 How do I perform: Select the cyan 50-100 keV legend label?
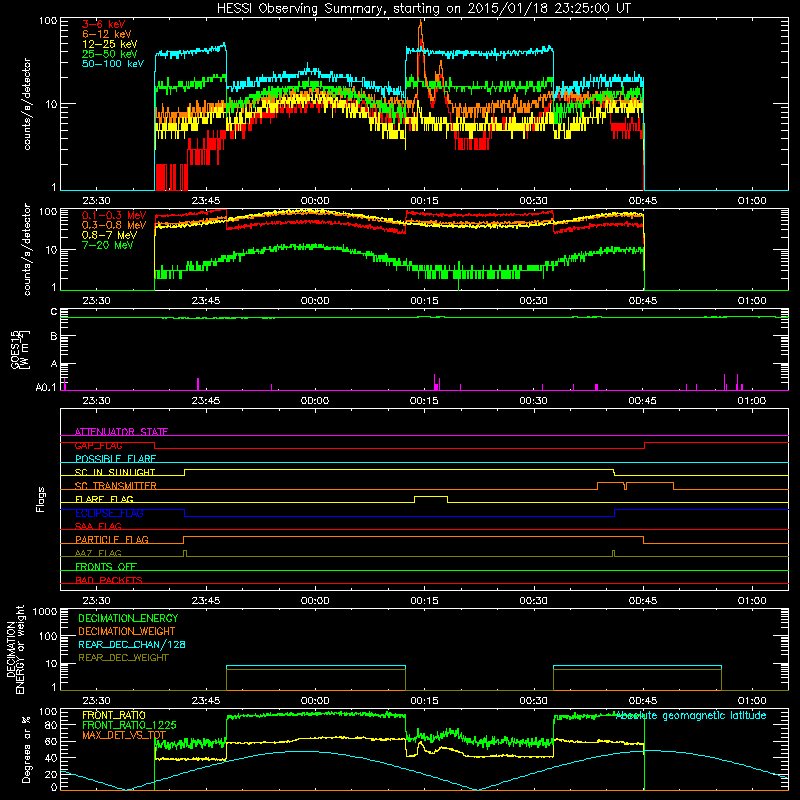pos(112,64)
